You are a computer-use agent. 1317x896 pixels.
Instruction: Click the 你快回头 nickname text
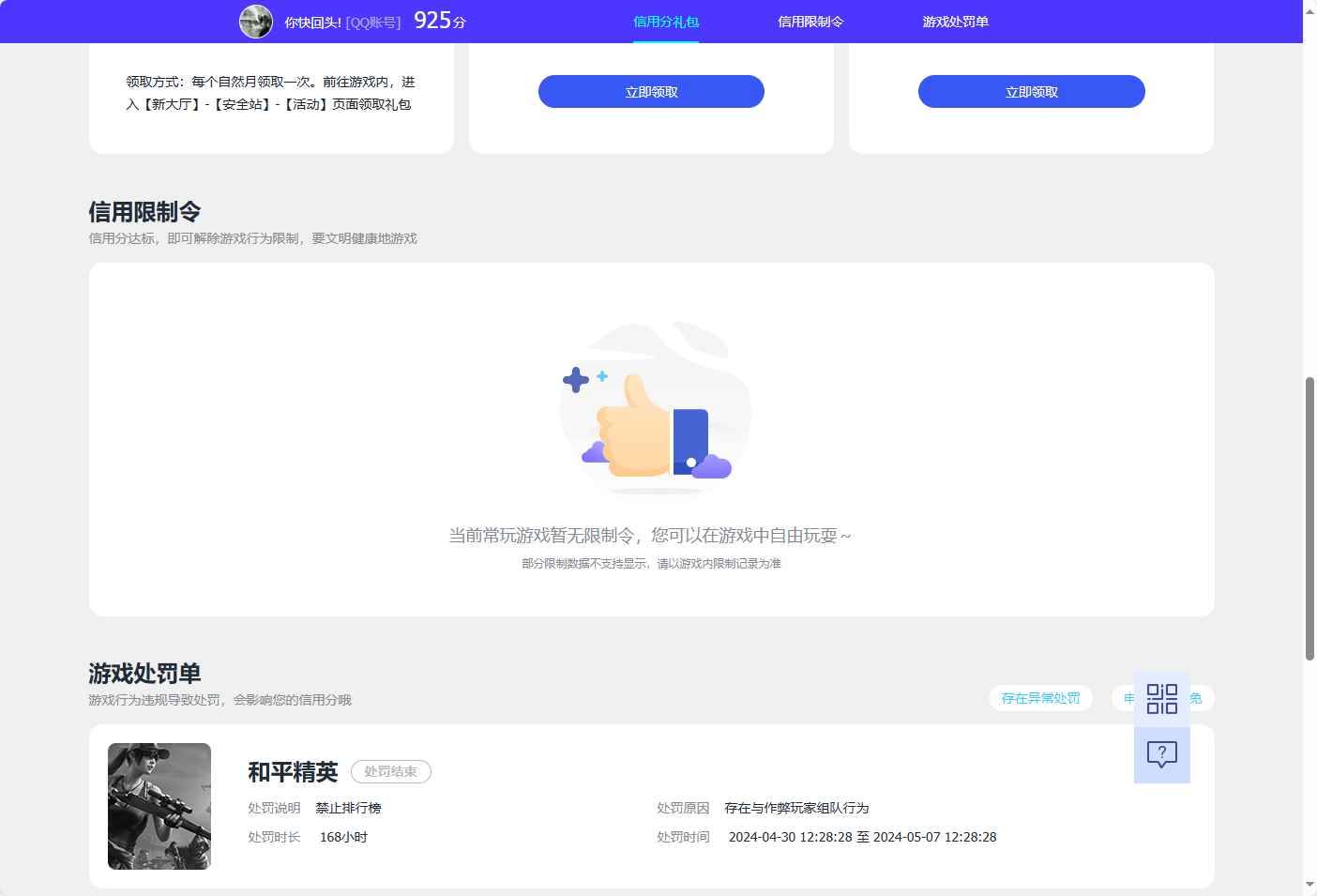tap(308, 21)
